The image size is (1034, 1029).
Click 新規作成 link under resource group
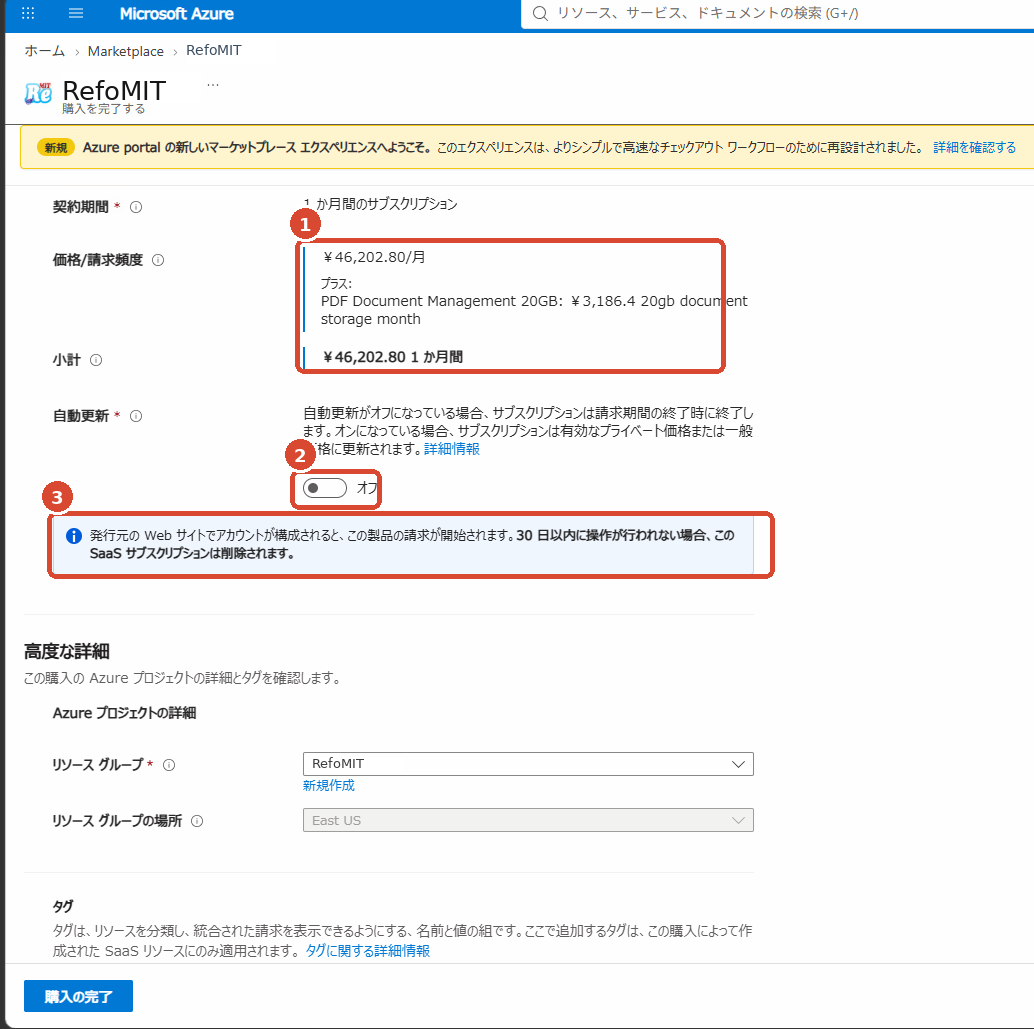[x=328, y=786]
